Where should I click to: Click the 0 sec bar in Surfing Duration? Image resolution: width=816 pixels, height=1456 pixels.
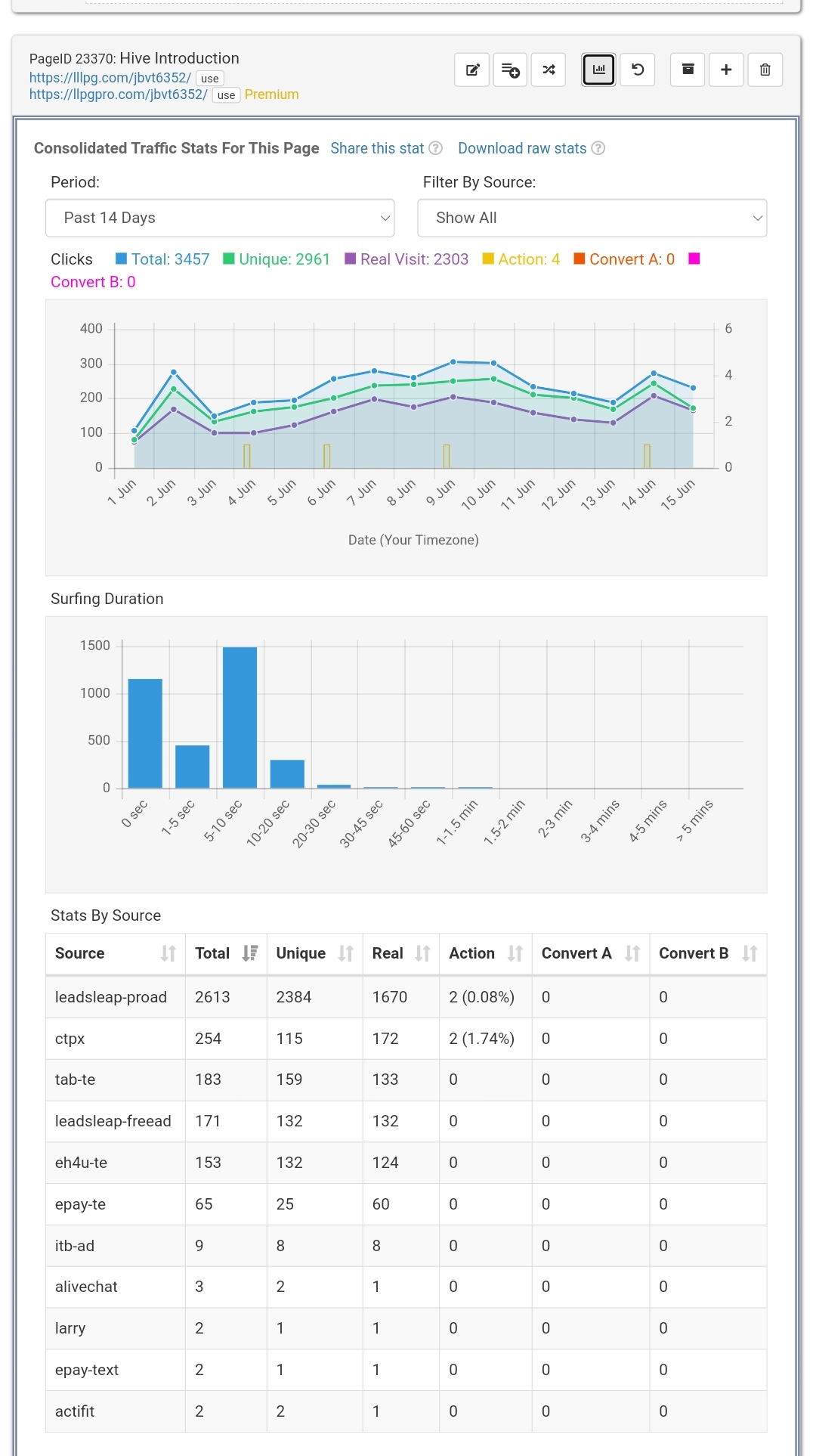pyautogui.click(x=145, y=733)
